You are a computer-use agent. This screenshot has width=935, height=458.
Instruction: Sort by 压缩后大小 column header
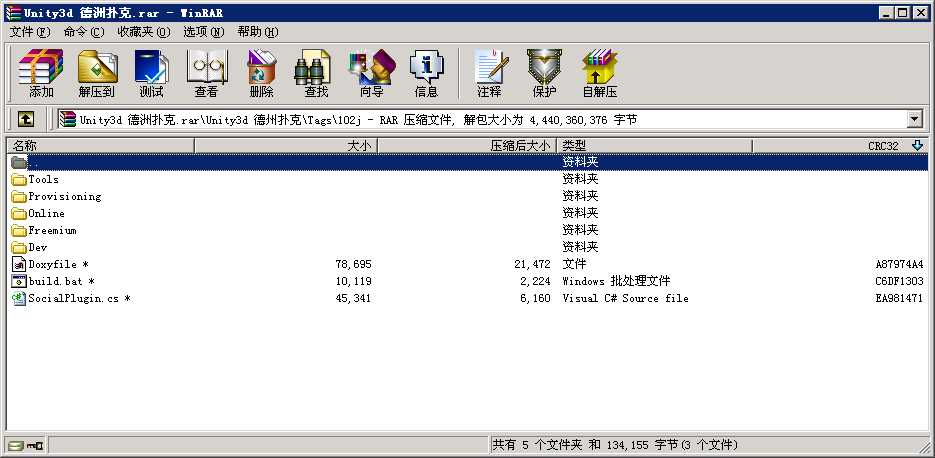click(468, 146)
